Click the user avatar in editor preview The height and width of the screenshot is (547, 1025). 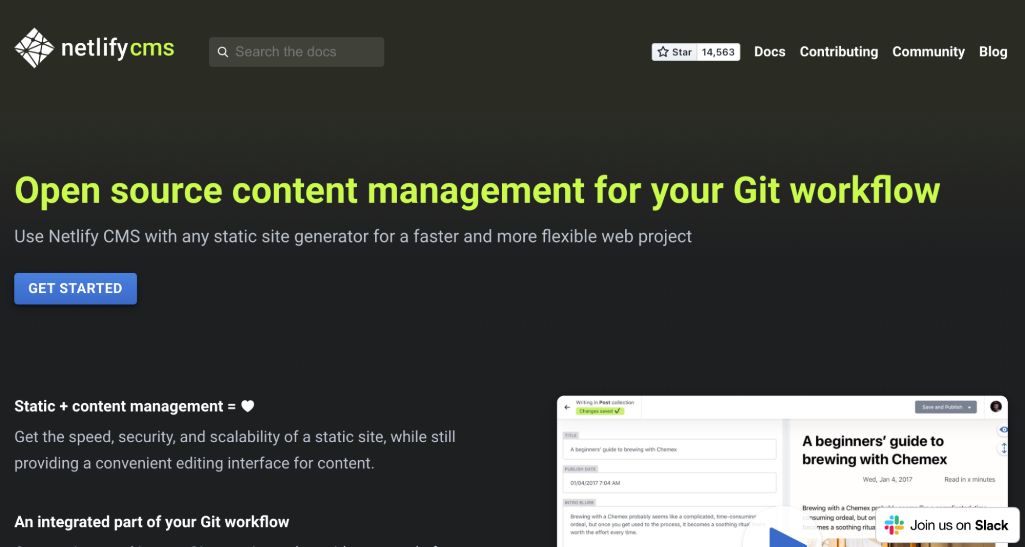coord(996,406)
